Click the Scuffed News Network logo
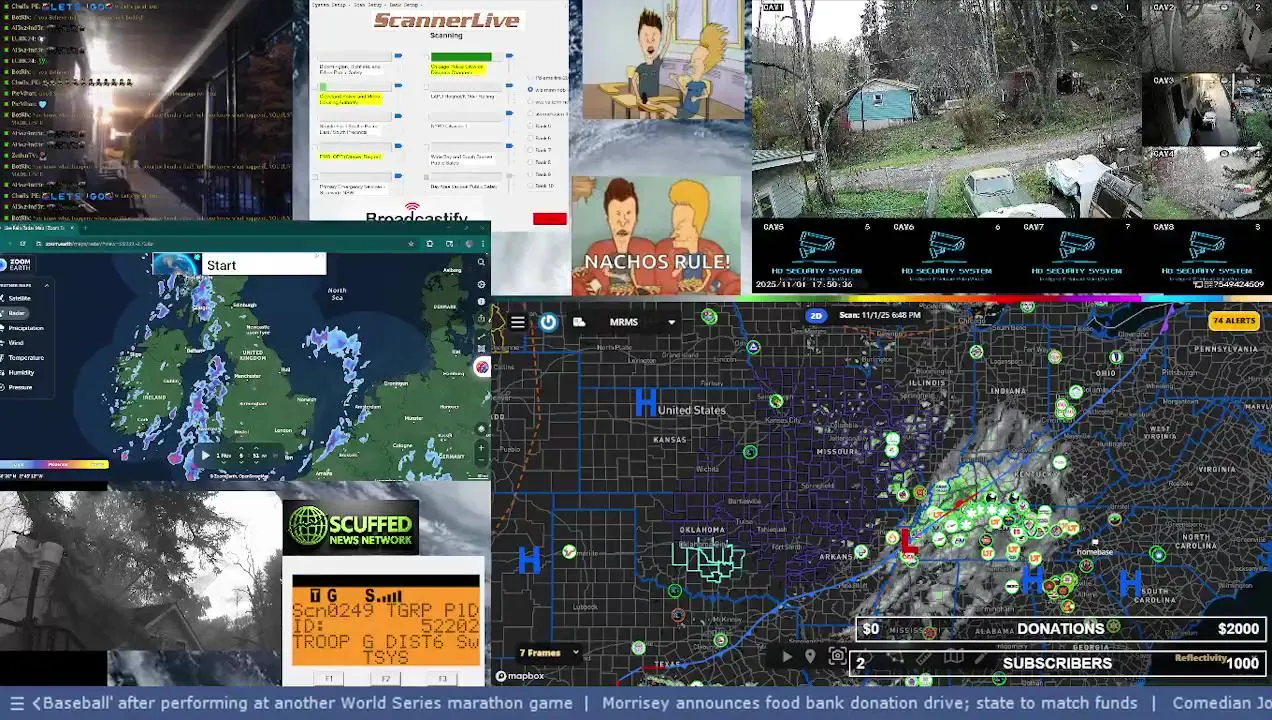The height and width of the screenshot is (720, 1272). coord(350,527)
